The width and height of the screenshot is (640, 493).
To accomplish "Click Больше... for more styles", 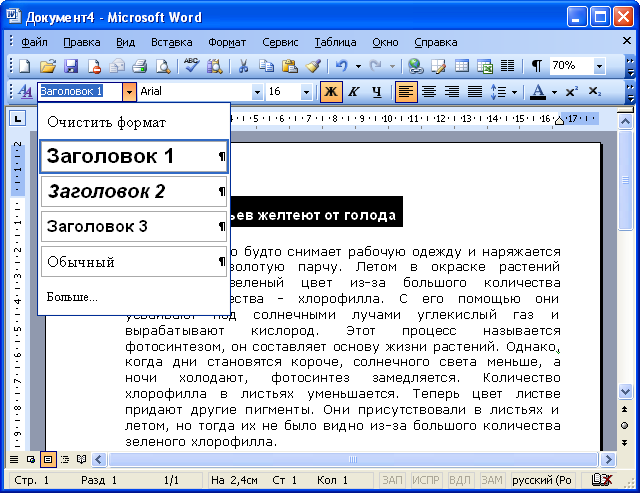I will pyautogui.click(x=72, y=297).
